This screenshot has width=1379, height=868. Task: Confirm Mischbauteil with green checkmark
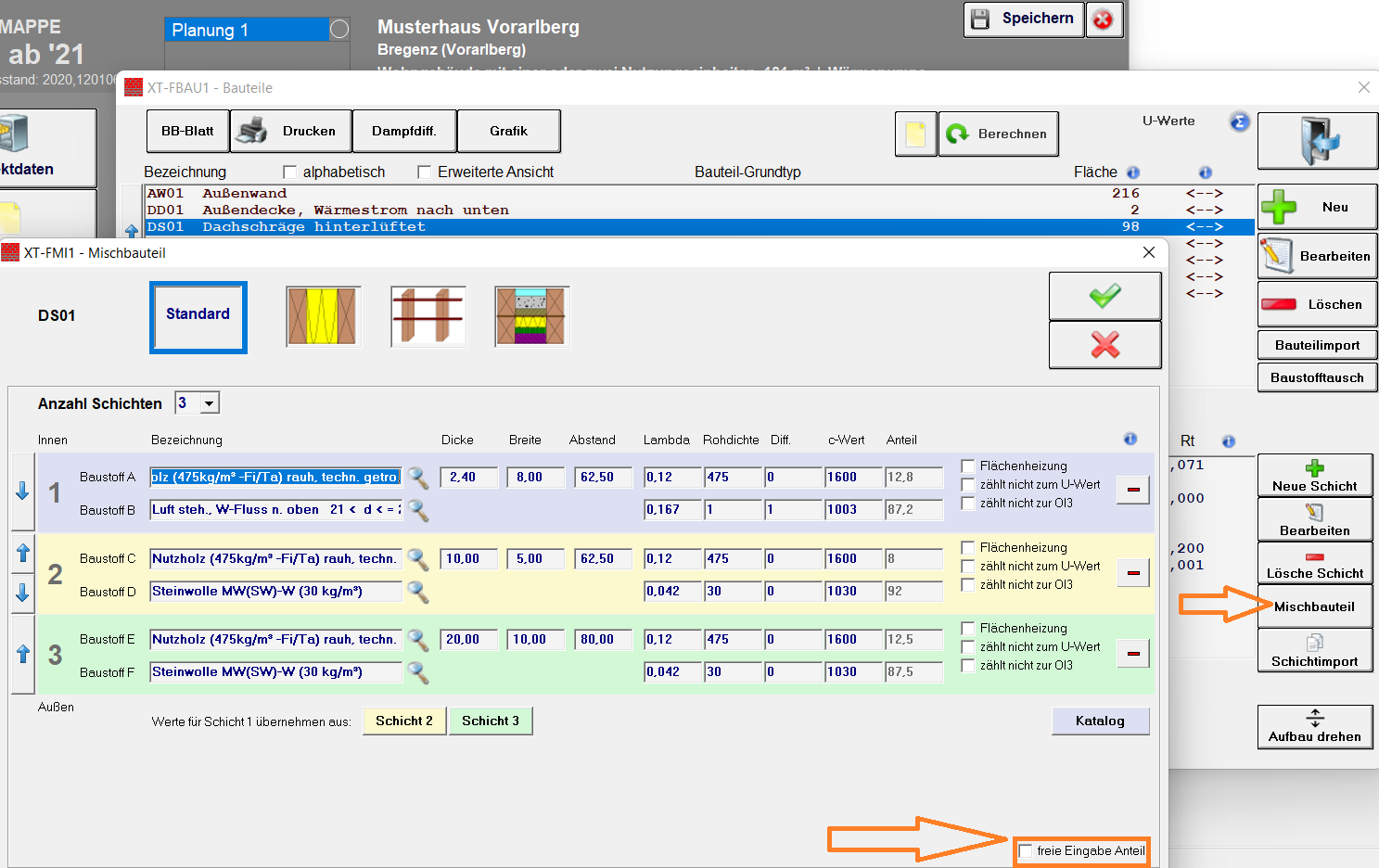click(x=1104, y=296)
